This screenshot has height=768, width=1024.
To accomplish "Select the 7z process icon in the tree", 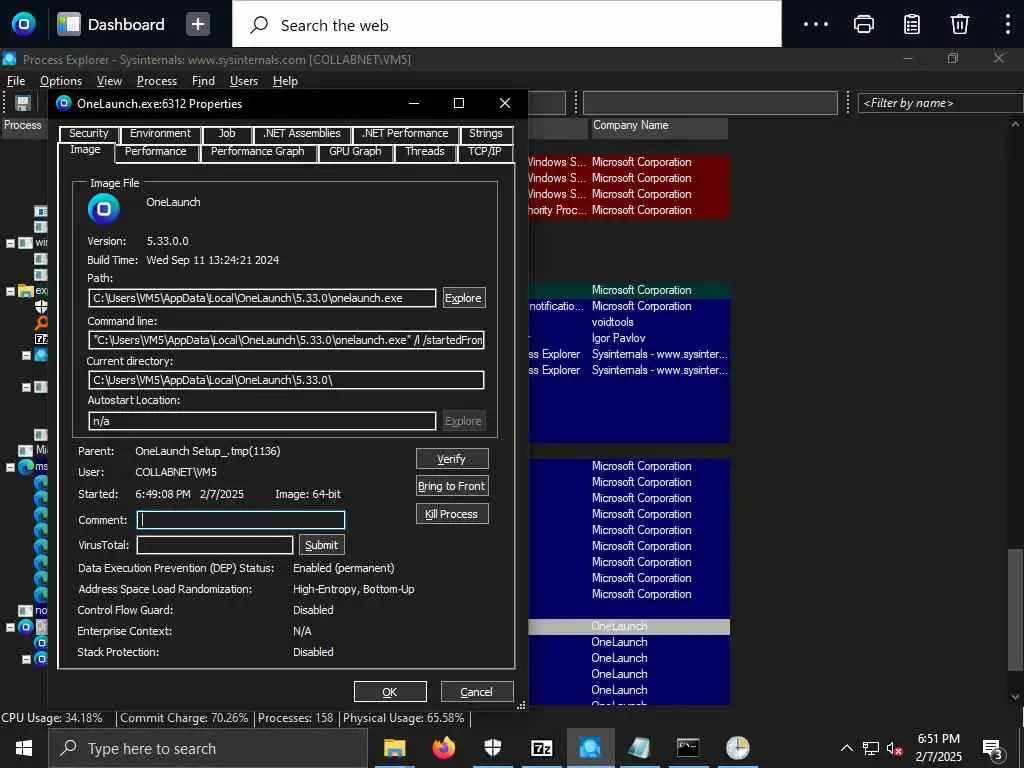I will click(40, 339).
